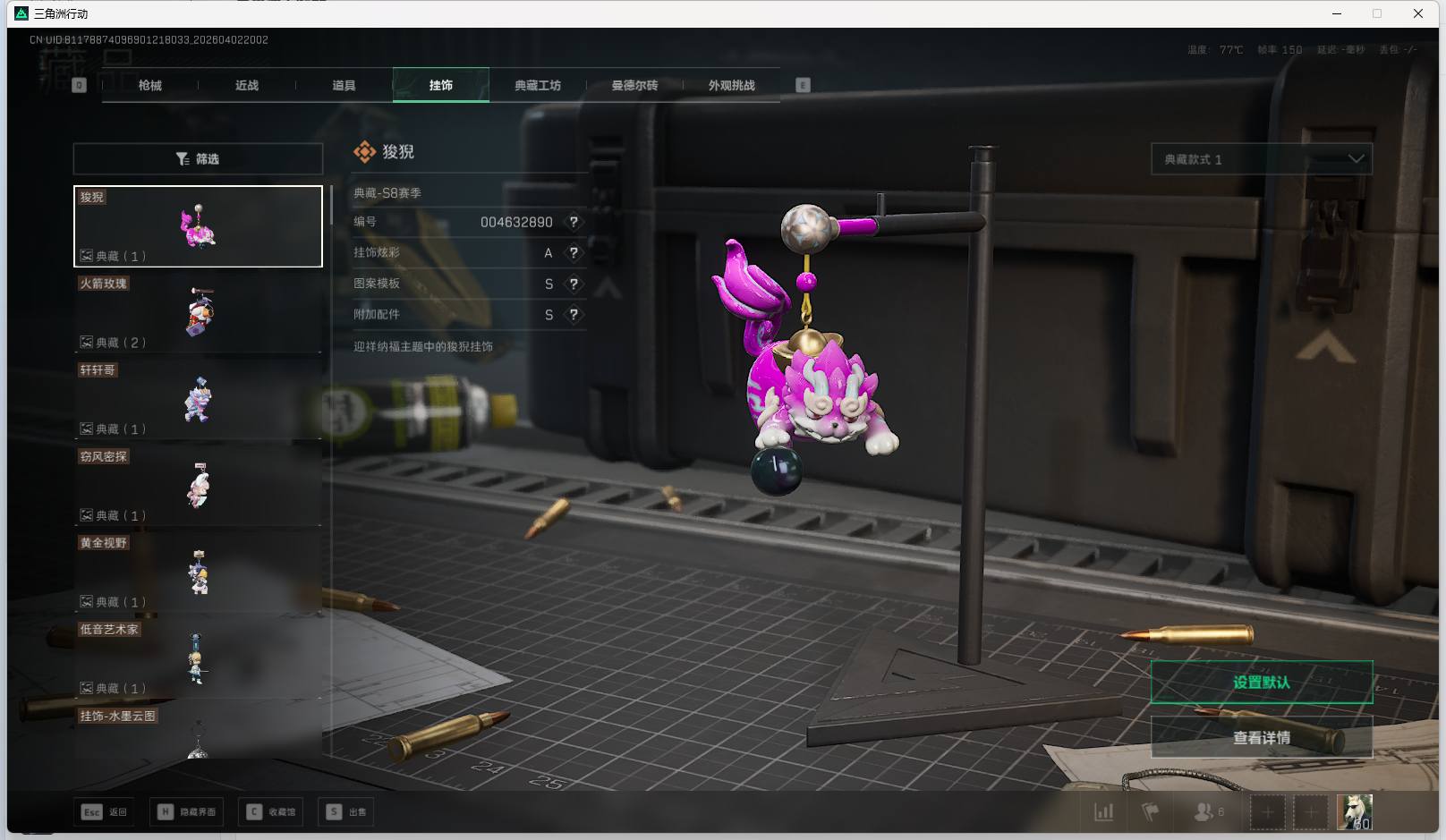The height and width of the screenshot is (840, 1446).
Task: Select the 黄金视野 charm in list
Action: click(198, 573)
